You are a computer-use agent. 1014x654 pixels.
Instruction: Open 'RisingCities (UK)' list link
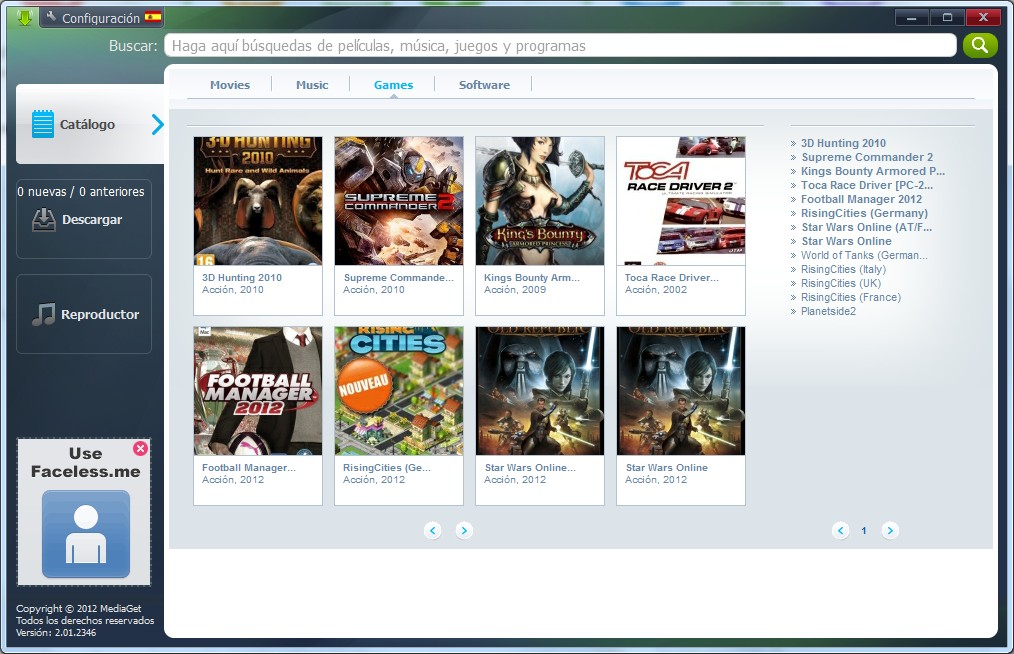pyautogui.click(x=841, y=283)
